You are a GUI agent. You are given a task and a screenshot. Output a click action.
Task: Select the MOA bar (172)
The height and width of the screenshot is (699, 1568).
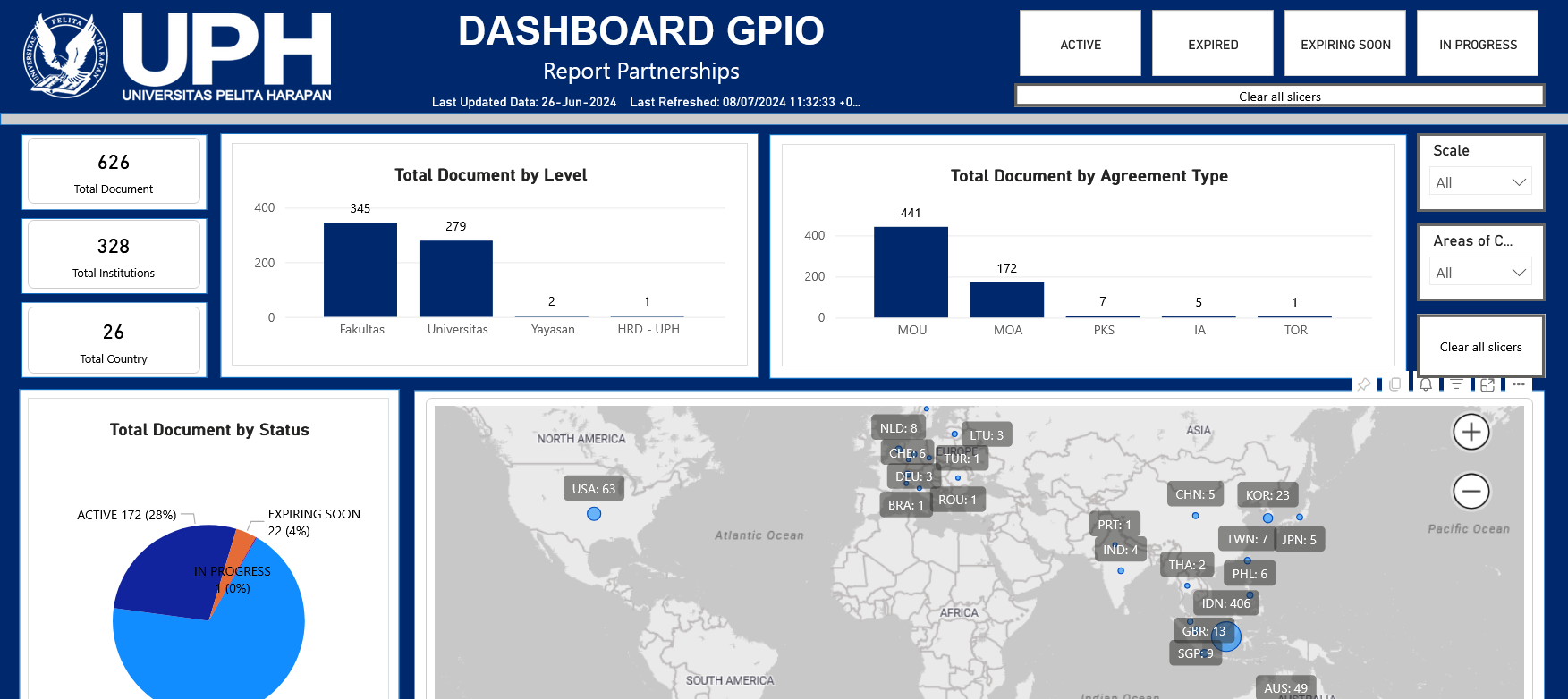tap(1007, 300)
